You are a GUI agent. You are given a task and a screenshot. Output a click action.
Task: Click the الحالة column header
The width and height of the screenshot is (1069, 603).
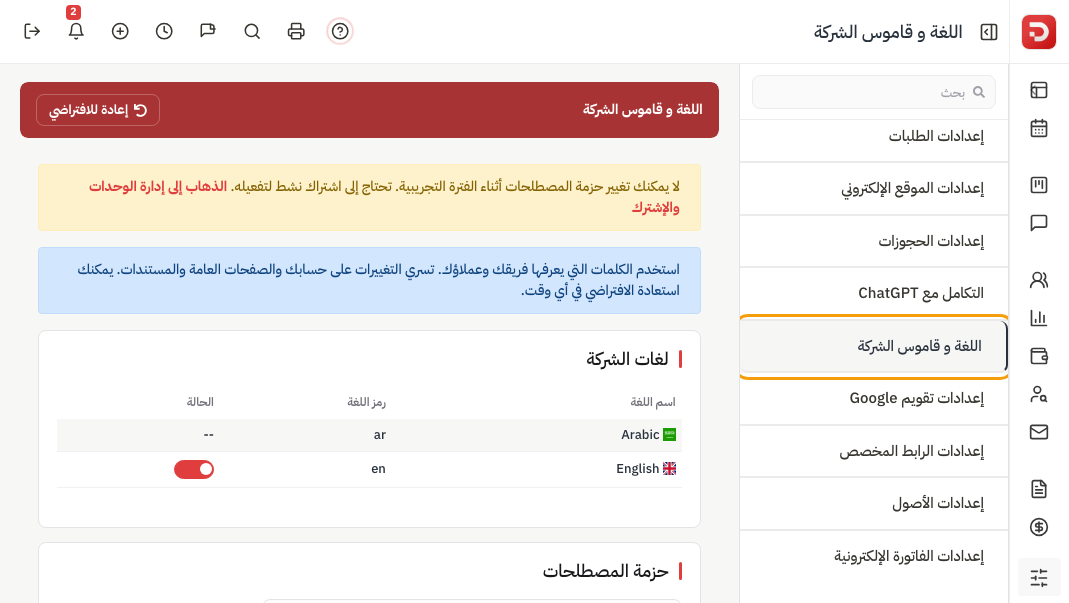[200, 402]
